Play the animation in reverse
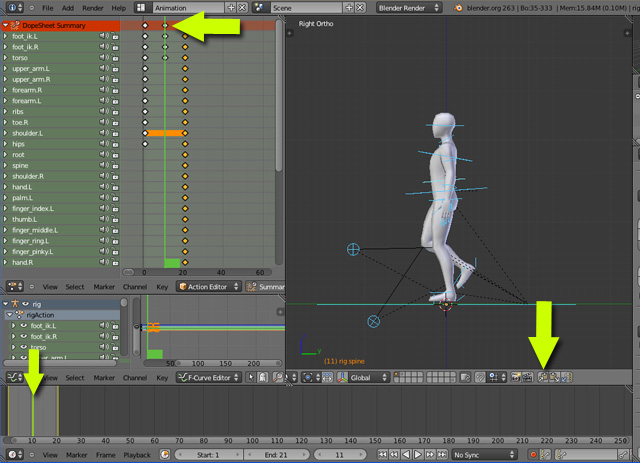Viewport: 640px width, 463px height. point(406,454)
